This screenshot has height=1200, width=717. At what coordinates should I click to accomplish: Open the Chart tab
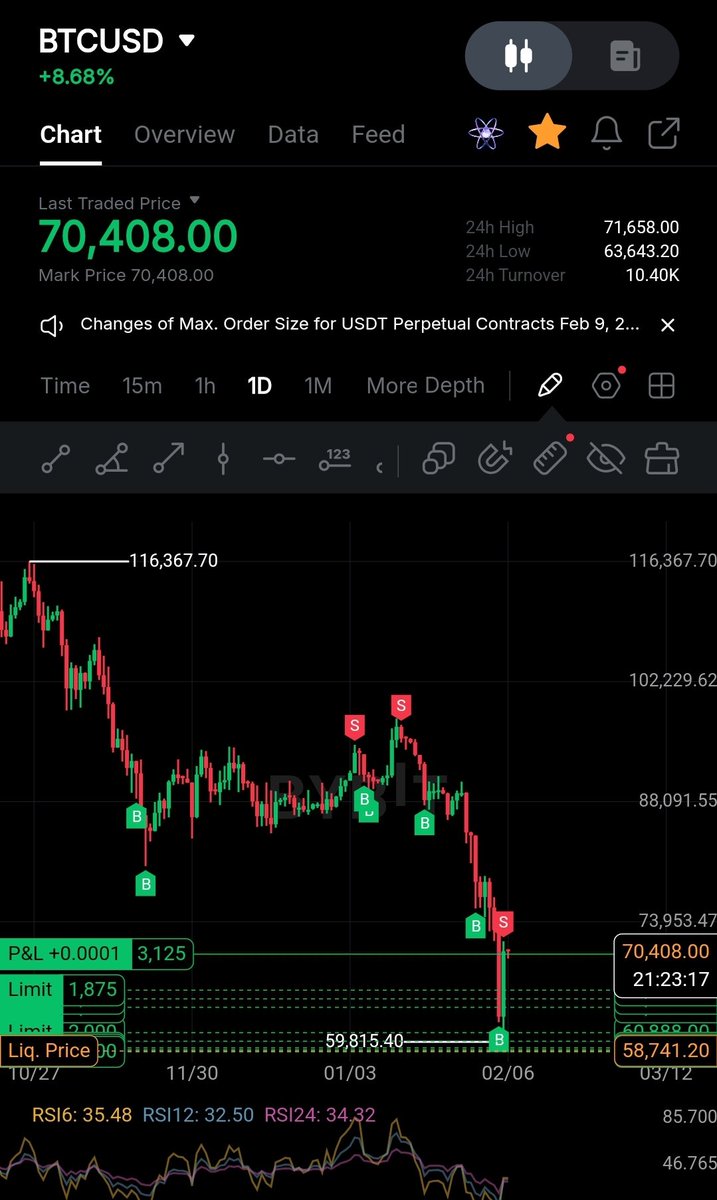(x=71, y=134)
